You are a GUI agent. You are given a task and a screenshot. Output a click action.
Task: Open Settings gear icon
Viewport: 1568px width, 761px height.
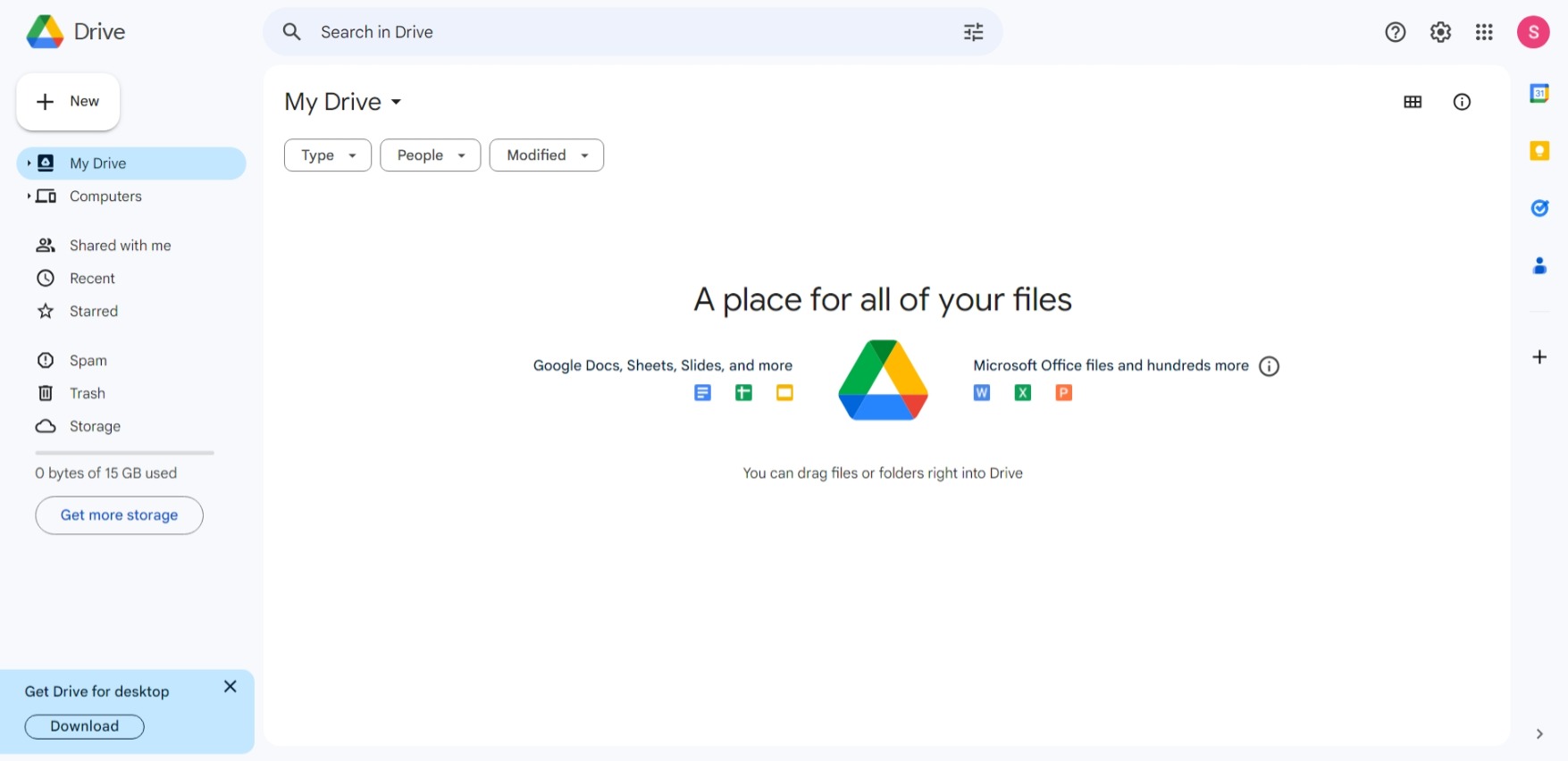(1440, 32)
